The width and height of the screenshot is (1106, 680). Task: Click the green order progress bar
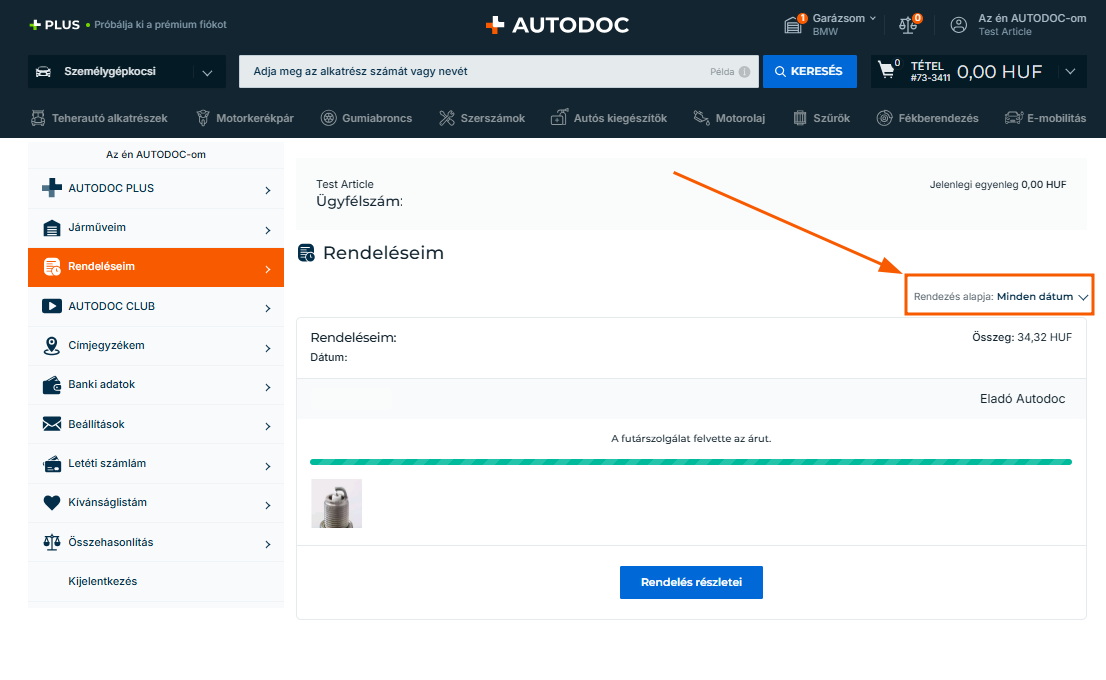click(691, 462)
